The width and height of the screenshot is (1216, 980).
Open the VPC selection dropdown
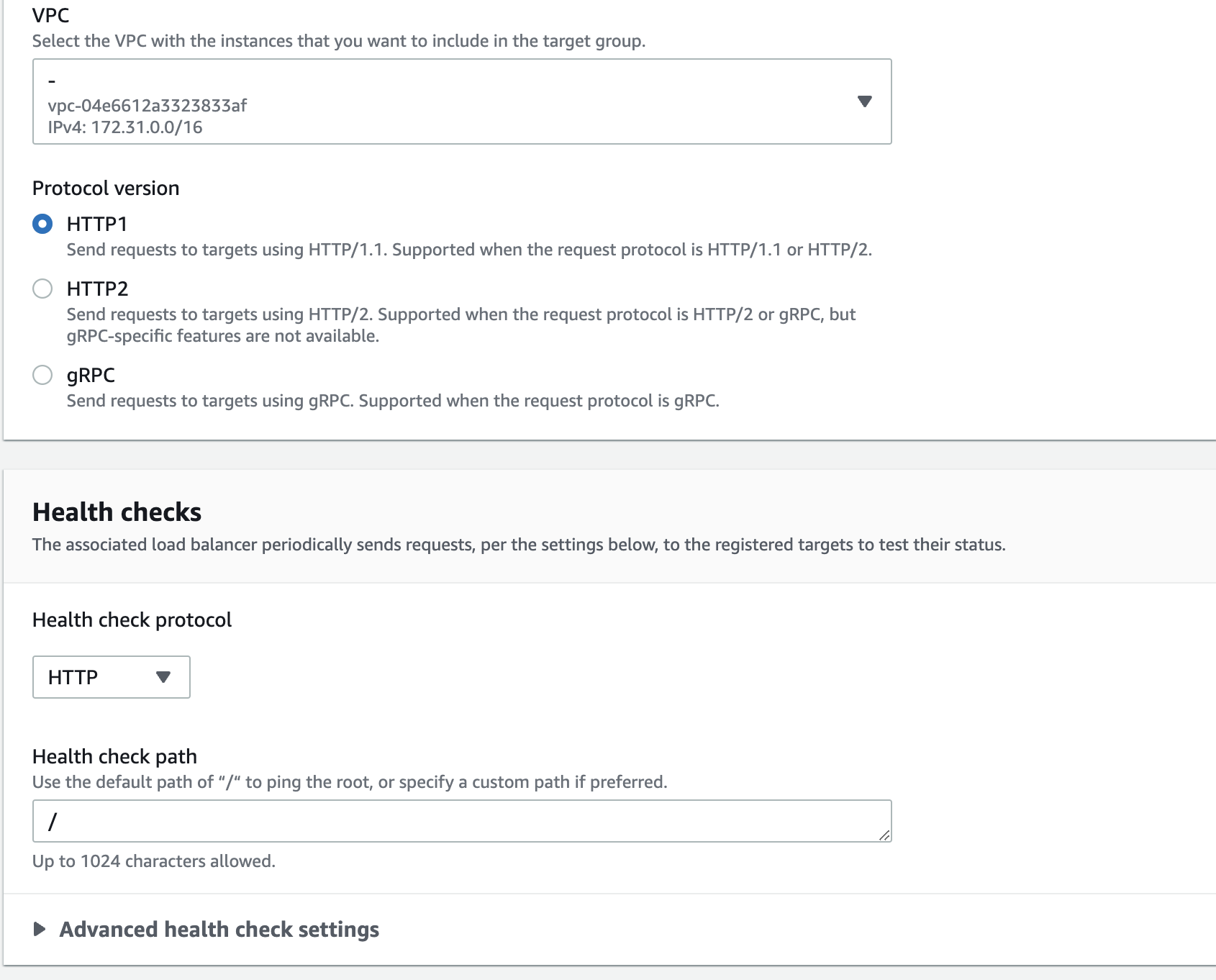(x=460, y=101)
